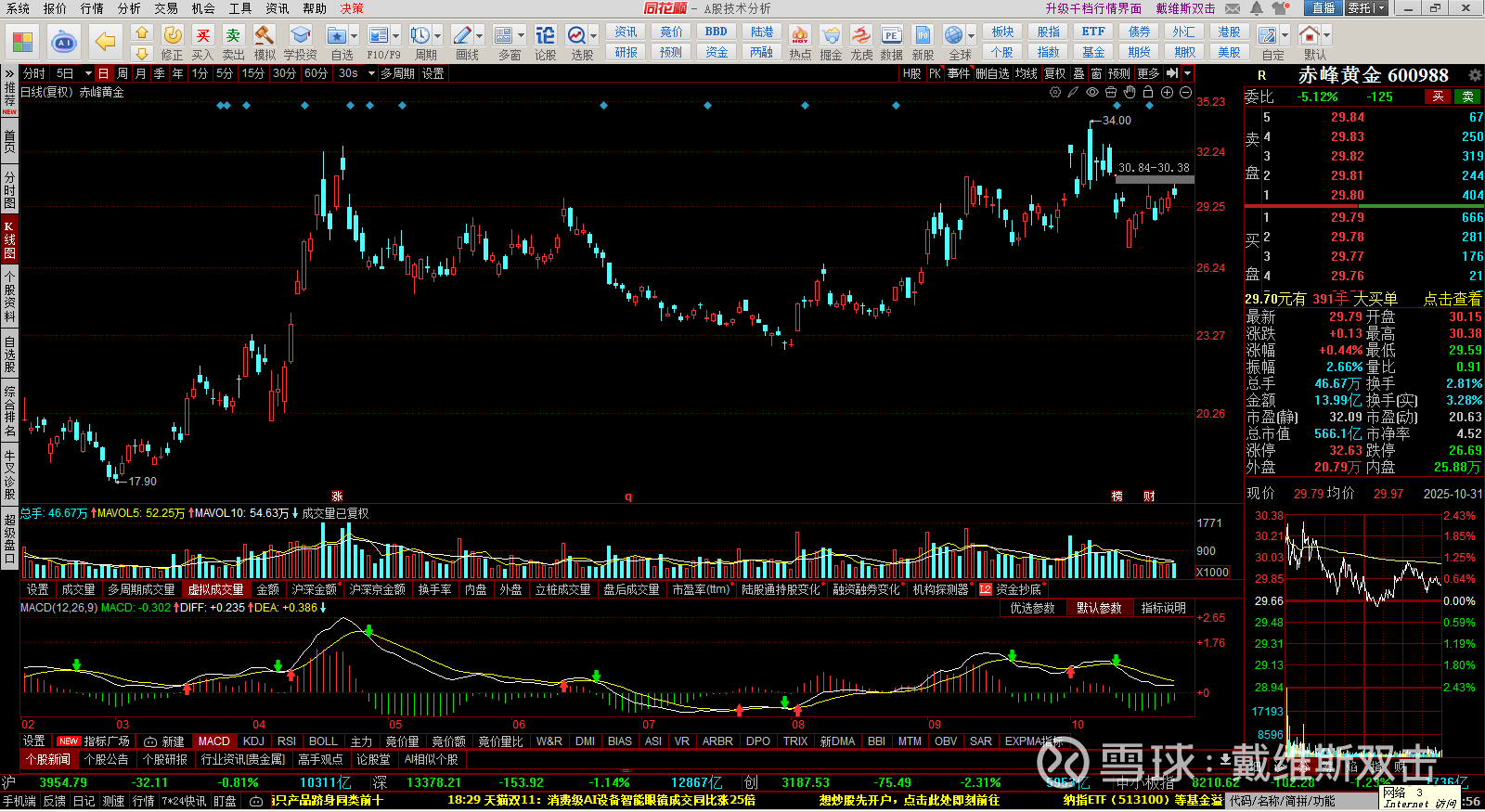Open the 模拟 trading gavel icon

pyautogui.click(x=265, y=42)
